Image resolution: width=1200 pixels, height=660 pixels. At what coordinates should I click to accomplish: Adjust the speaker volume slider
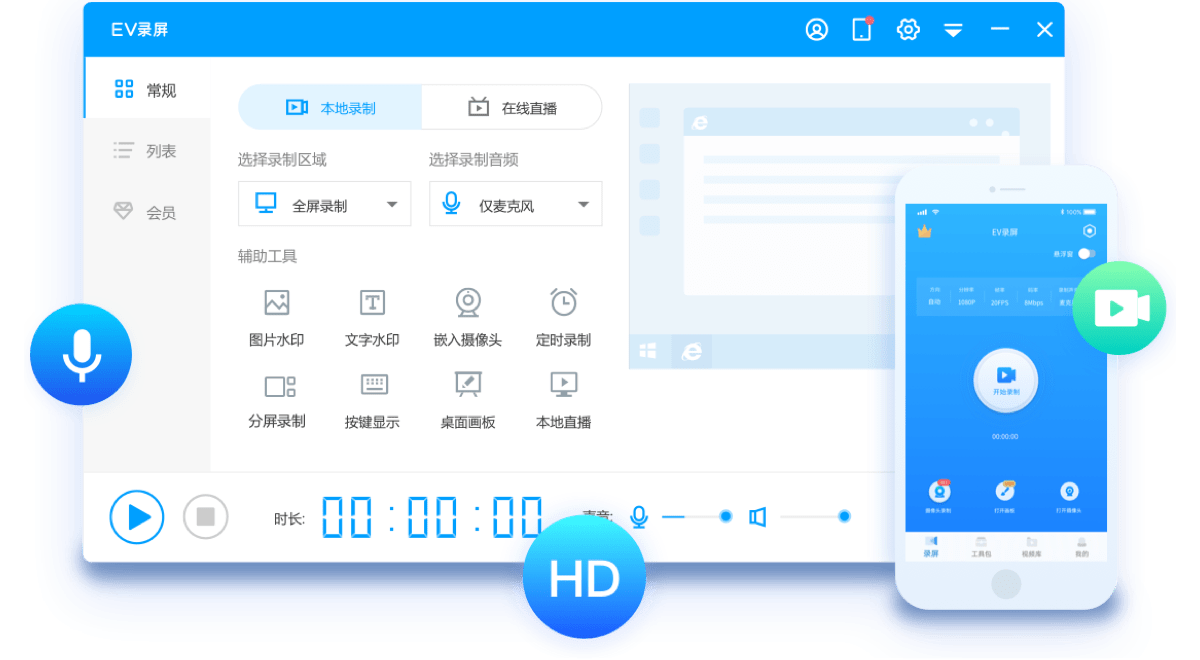[x=815, y=517]
